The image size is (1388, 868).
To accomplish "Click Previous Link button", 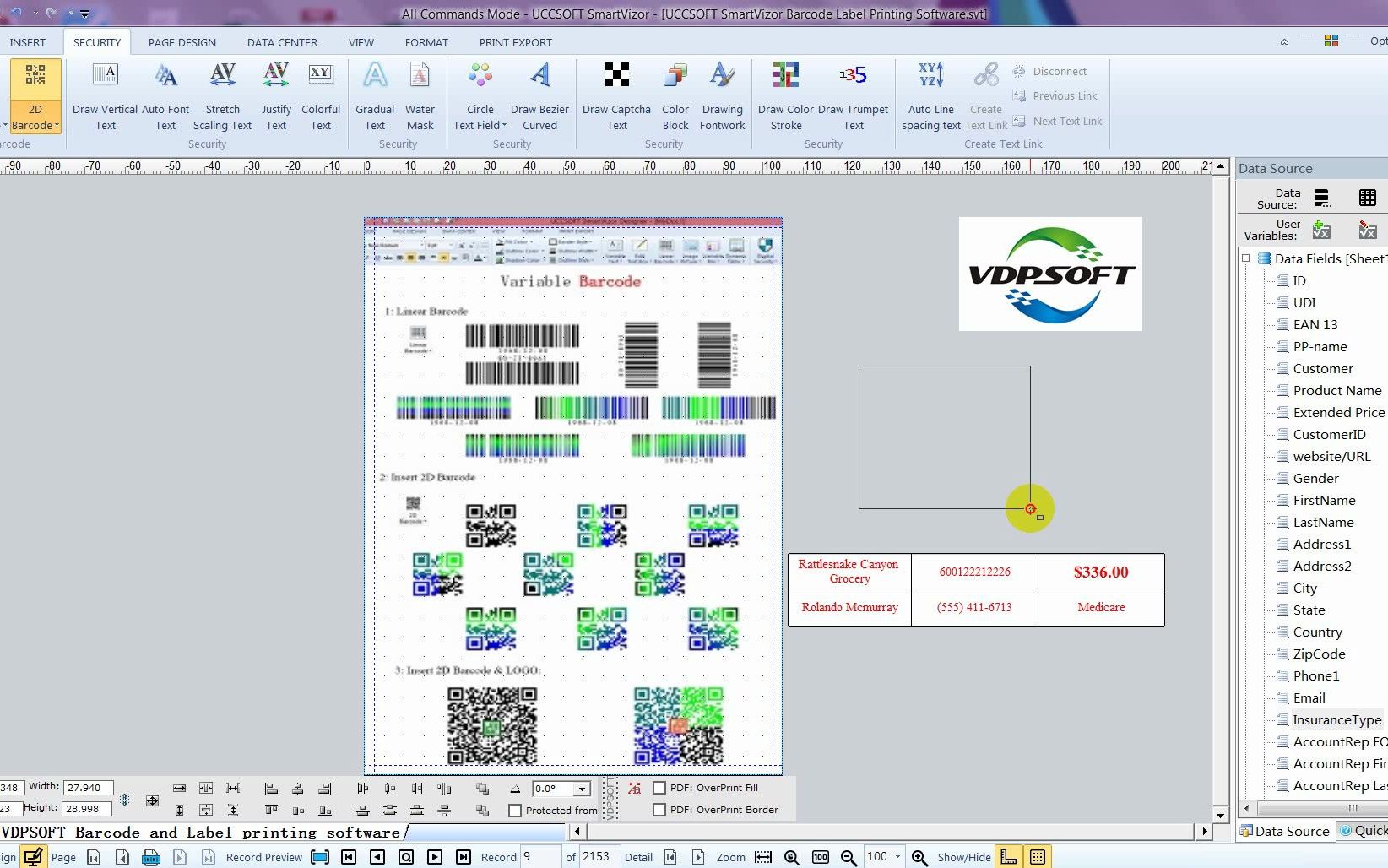I will click(x=1055, y=95).
